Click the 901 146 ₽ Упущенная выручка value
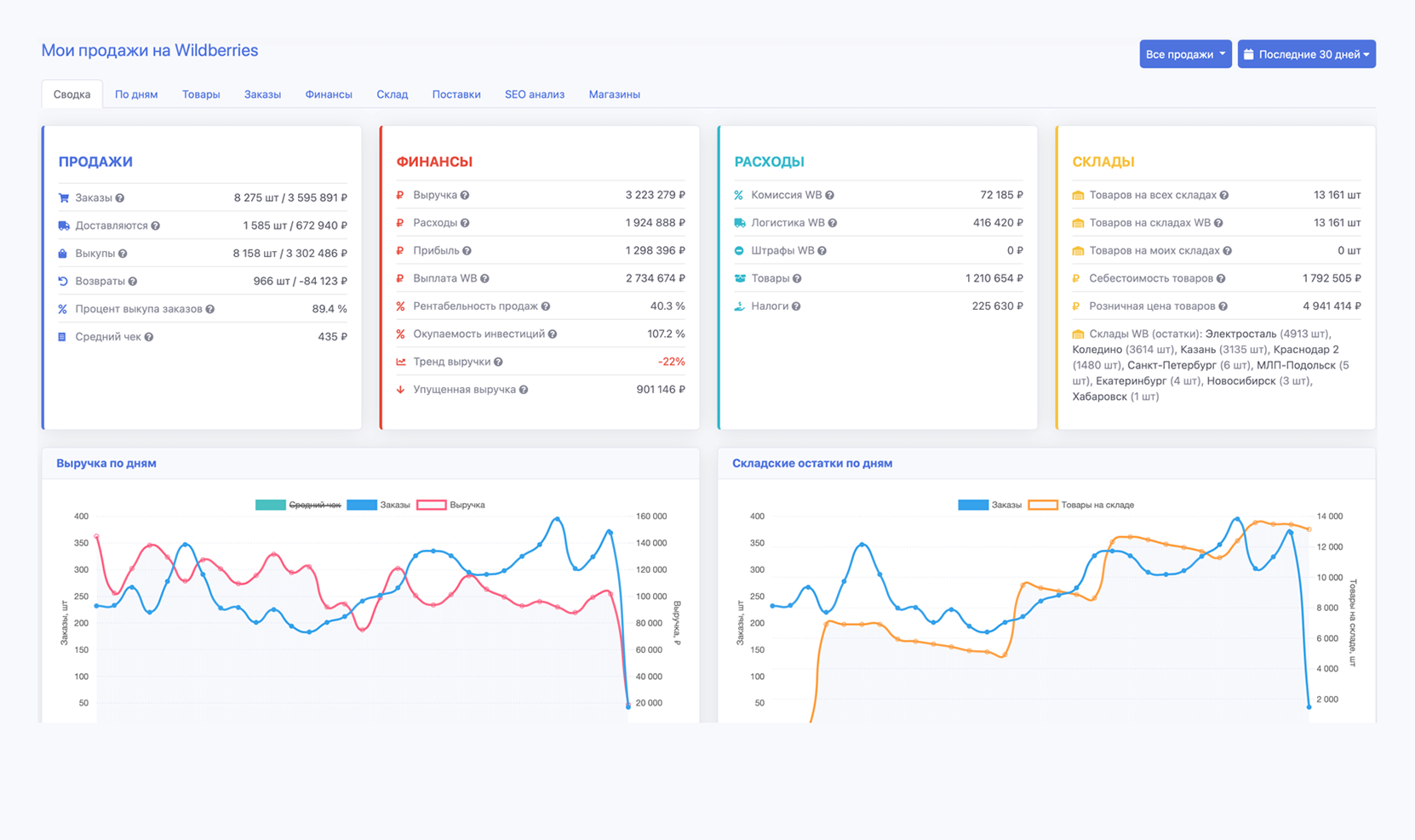Viewport: 1415px width, 840px height. click(x=661, y=390)
